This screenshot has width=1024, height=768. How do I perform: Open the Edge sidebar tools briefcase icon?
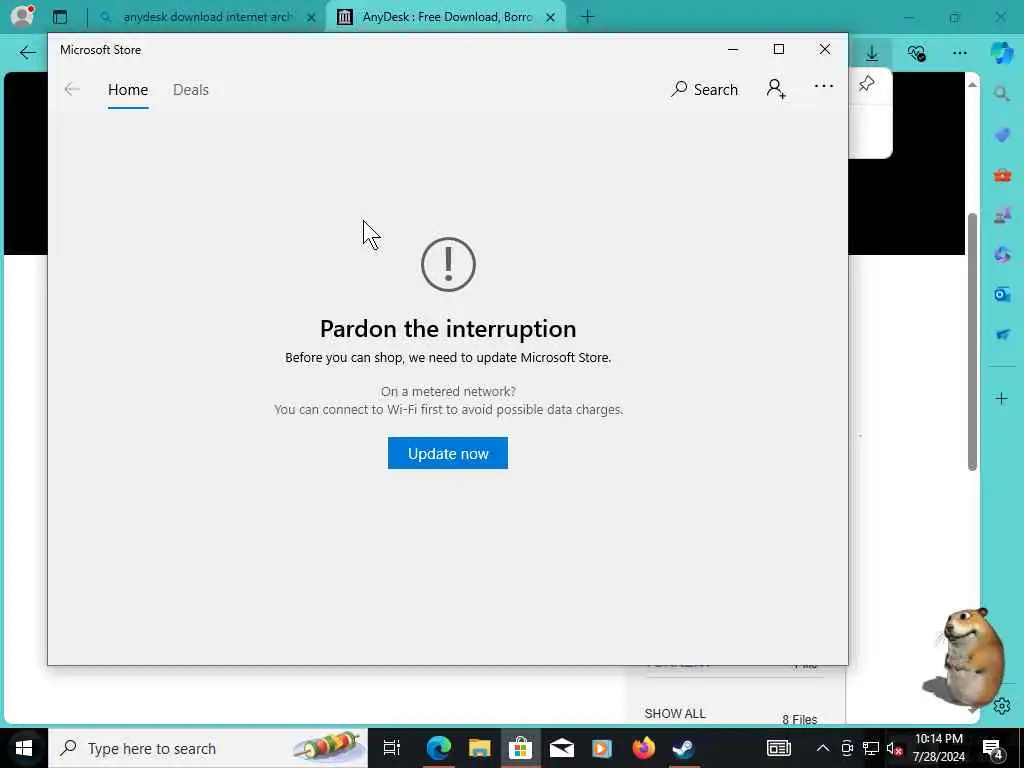(x=1002, y=175)
